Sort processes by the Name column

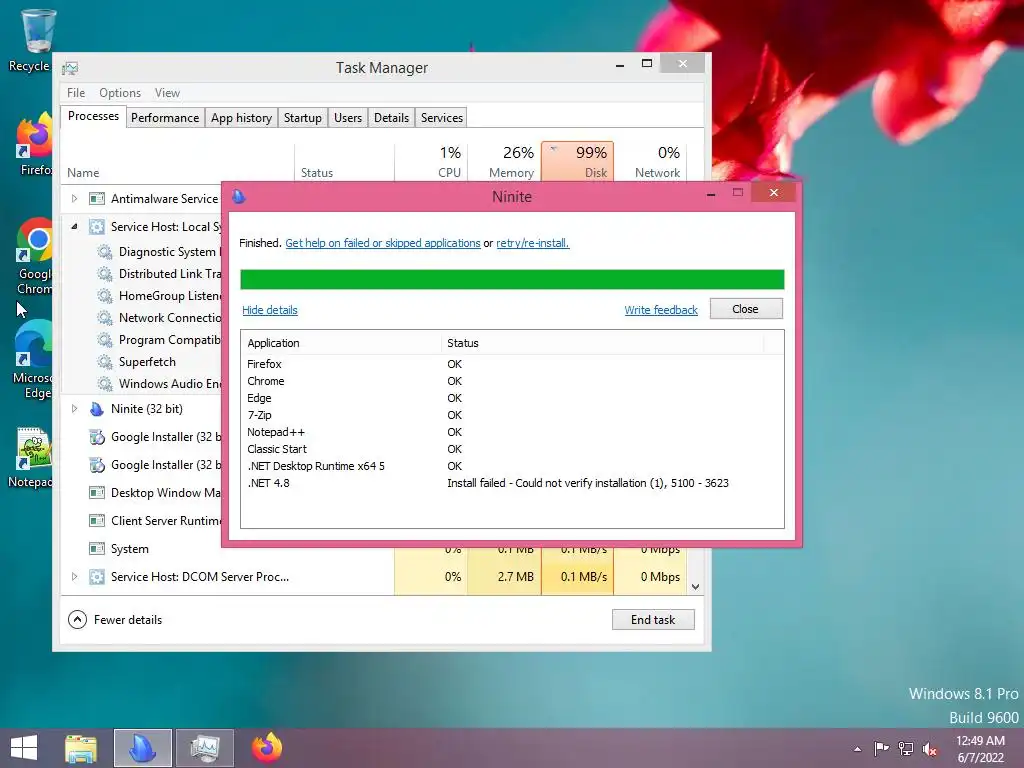(177, 161)
